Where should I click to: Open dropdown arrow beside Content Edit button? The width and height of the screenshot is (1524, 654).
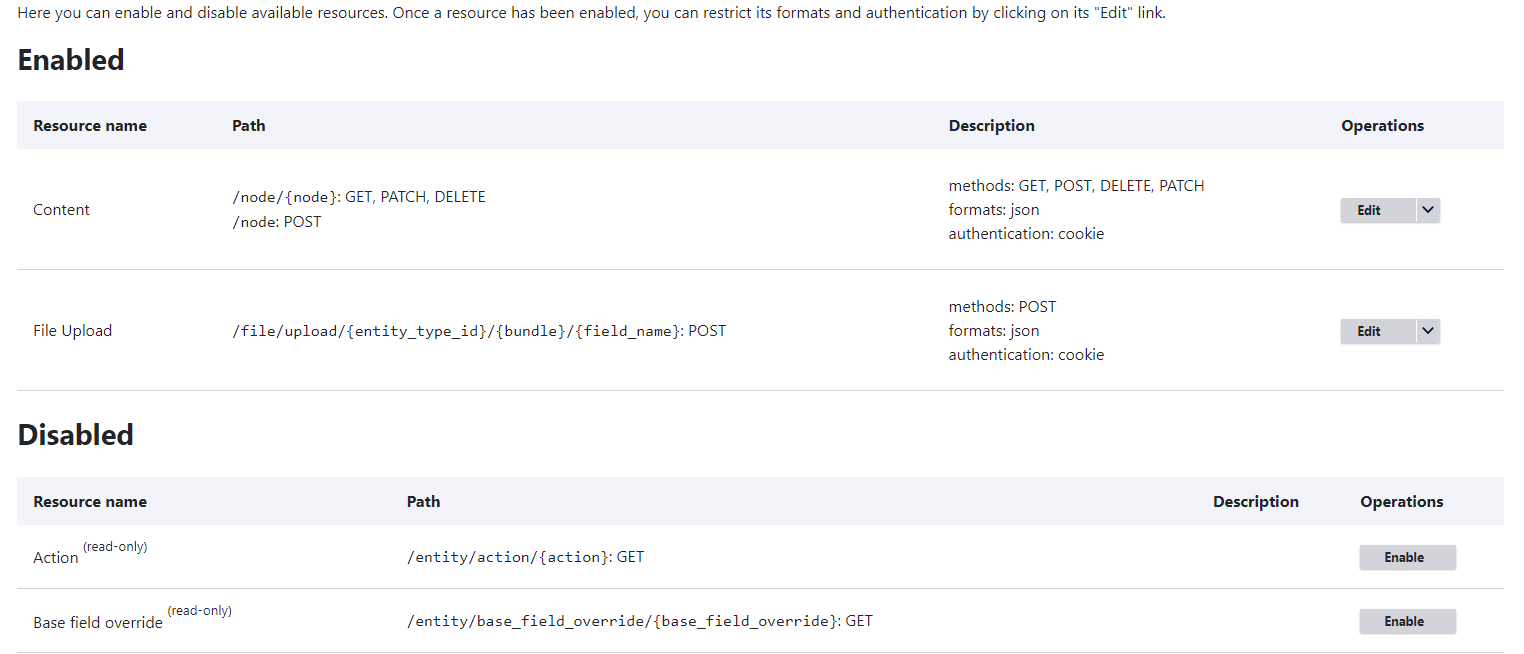(x=1428, y=210)
